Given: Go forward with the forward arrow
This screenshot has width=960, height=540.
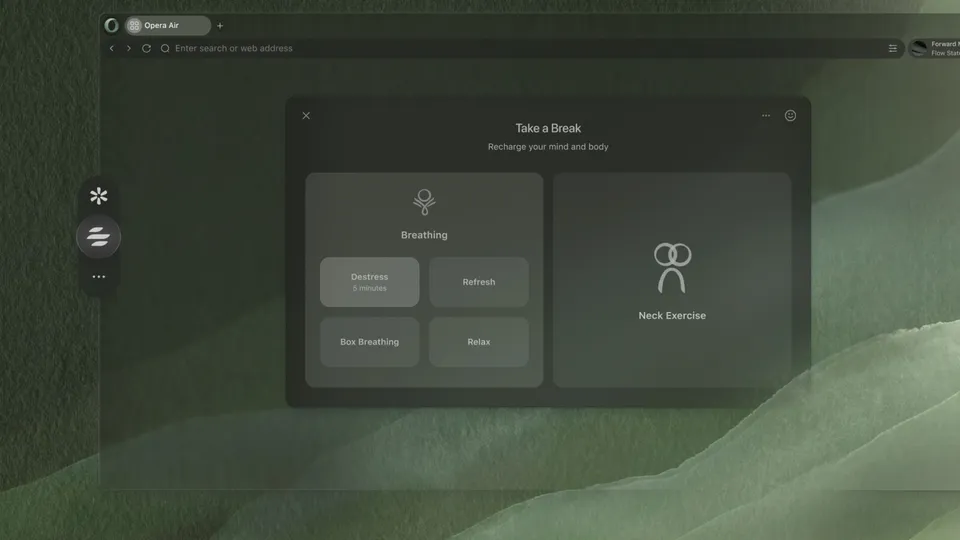Looking at the screenshot, I should (129, 48).
